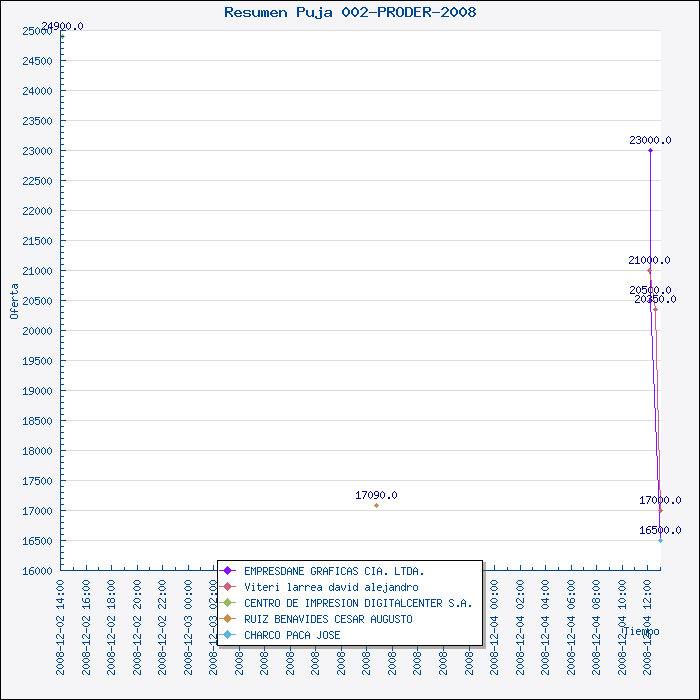Click the pink data point at 21000.0
Screen dimensions: 700x700
(649, 270)
